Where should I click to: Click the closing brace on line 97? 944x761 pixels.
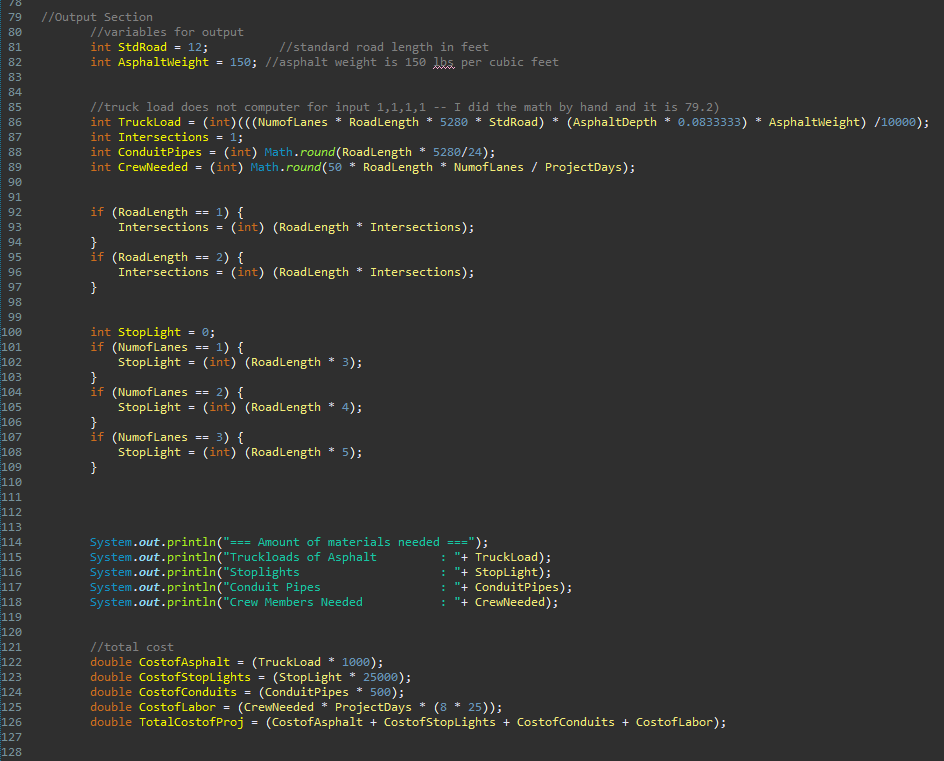[93, 287]
